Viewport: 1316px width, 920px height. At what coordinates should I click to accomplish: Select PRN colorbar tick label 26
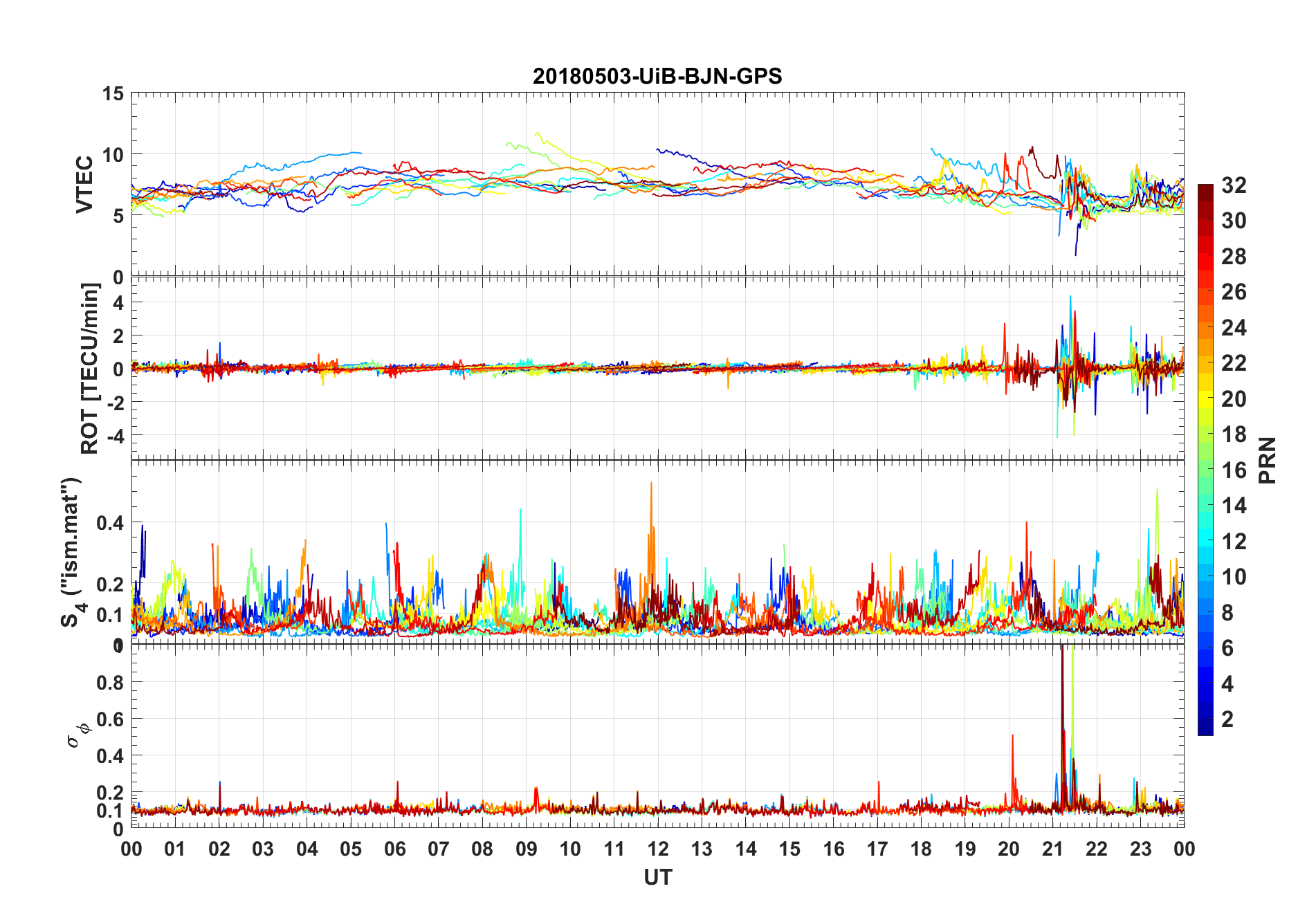coord(1234,292)
